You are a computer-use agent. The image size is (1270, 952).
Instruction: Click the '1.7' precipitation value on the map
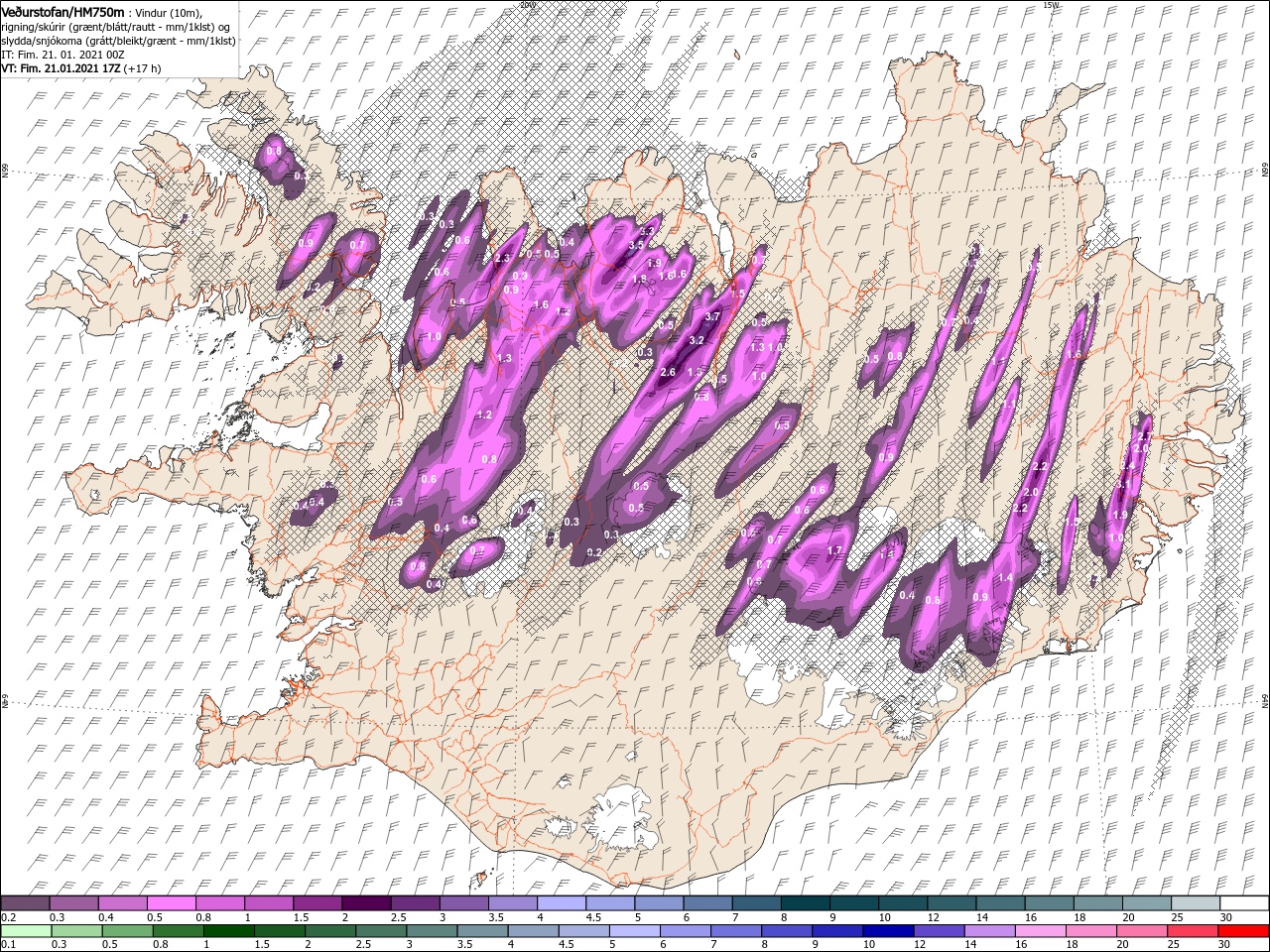click(x=834, y=550)
